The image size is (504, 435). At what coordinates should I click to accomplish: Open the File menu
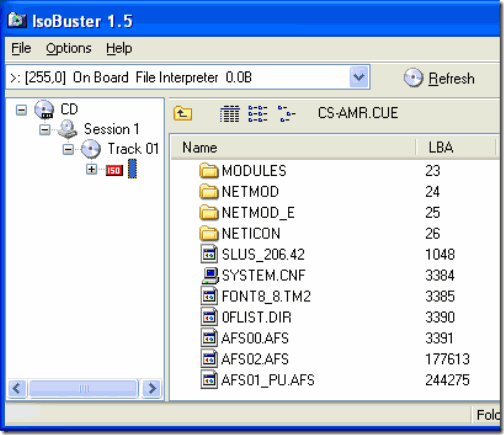tap(21, 48)
